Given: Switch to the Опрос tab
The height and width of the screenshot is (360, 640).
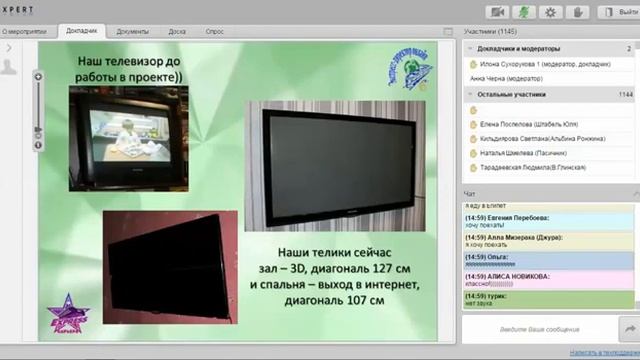Looking at the screenshot, I should click(x=215, y=31).
